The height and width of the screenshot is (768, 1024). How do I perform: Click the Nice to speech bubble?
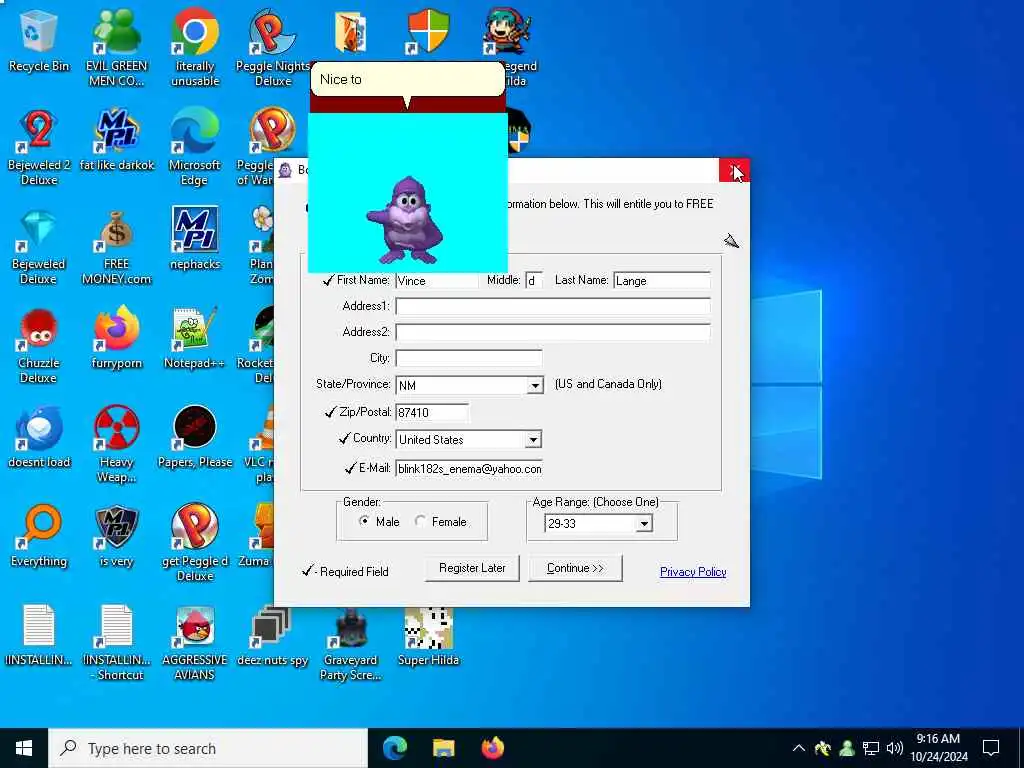pyautogui.click(x=407, y=80)
